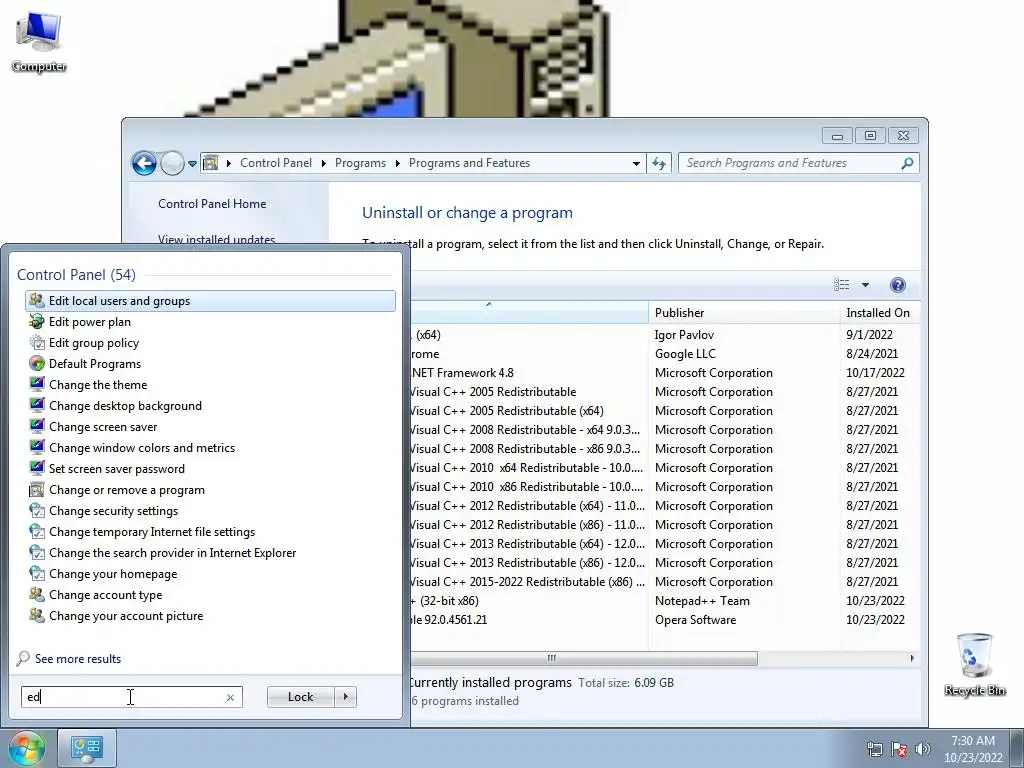This screenshot has height=768, width=1024.
Task: Open the volume speaker tray icon
Action: (x=923, y=749)
